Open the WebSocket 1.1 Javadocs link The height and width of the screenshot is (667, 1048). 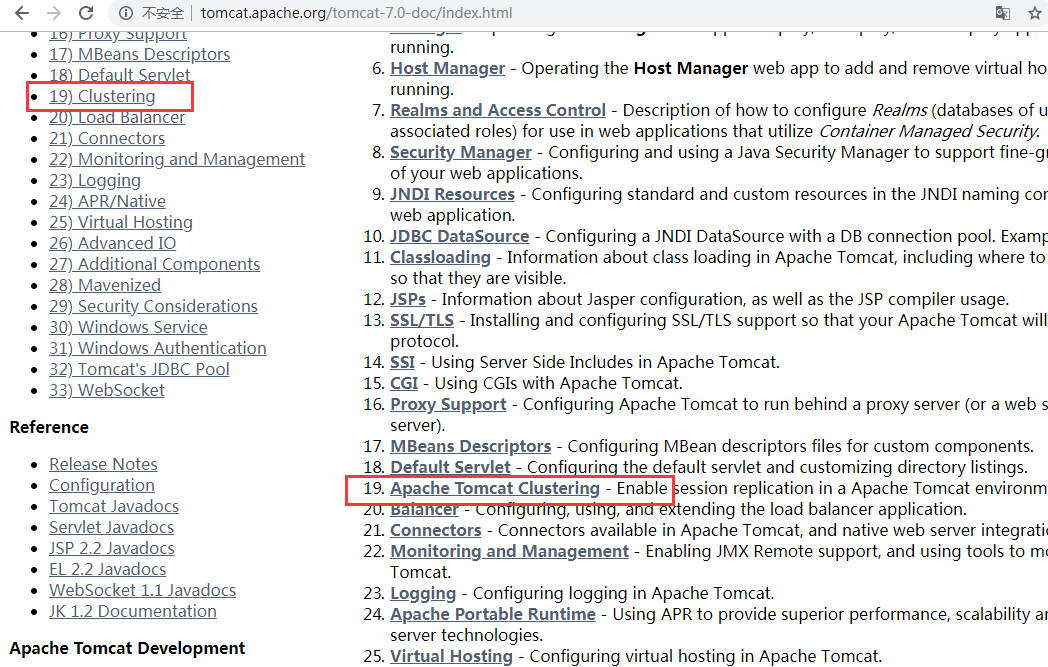[x=142, y=590]
